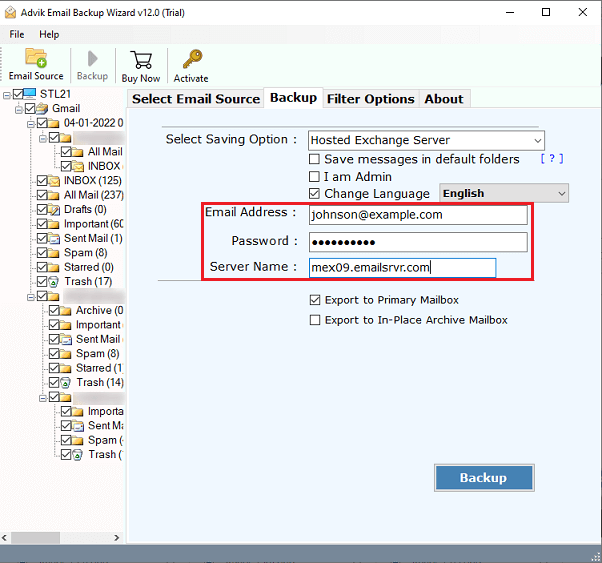Image resolution: width=602 pixels, height=563 pixels.
Task: Select the Importa tree item
Action: 105,411
